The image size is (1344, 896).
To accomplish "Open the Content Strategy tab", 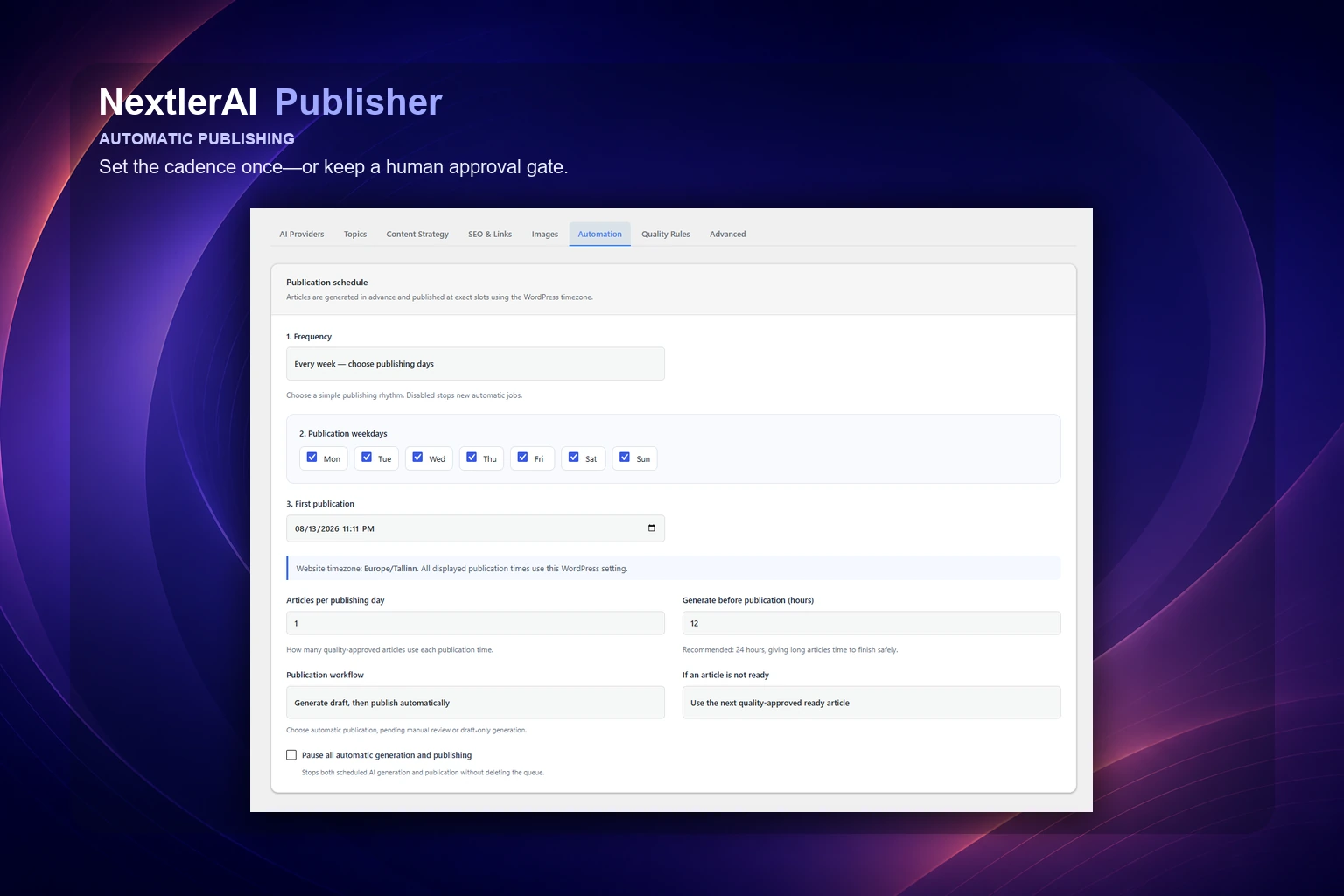I will (x=417, y=234).
